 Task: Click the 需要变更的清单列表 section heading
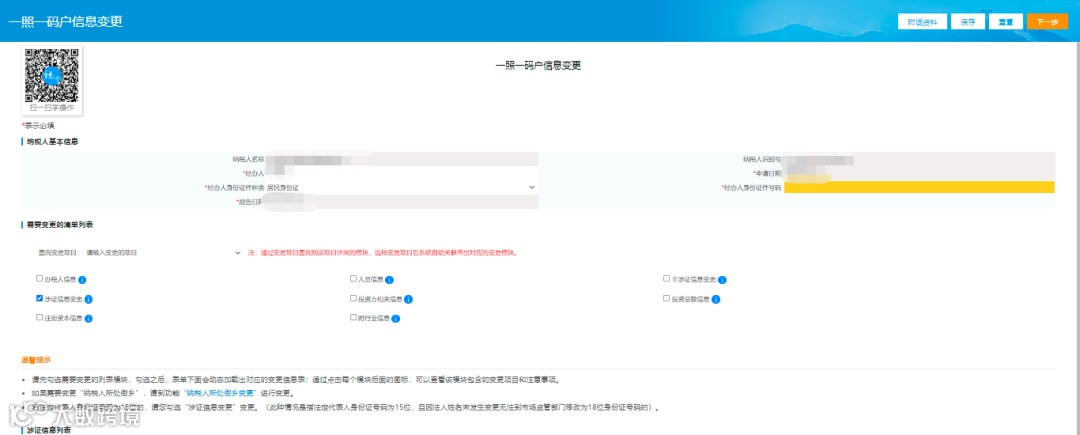59,225
